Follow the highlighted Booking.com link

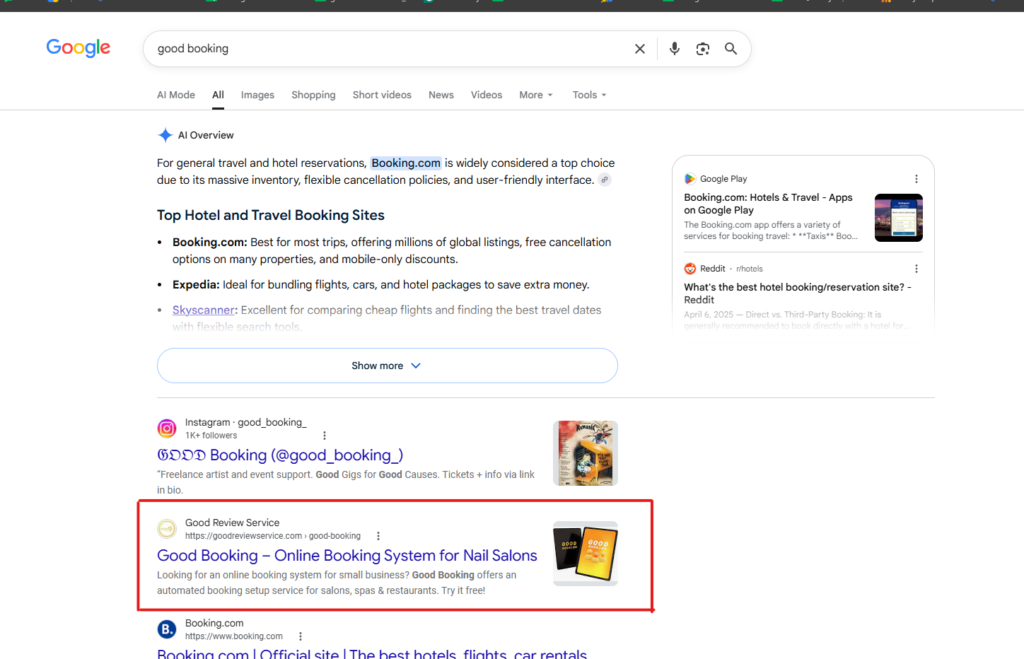coord(406,163)
